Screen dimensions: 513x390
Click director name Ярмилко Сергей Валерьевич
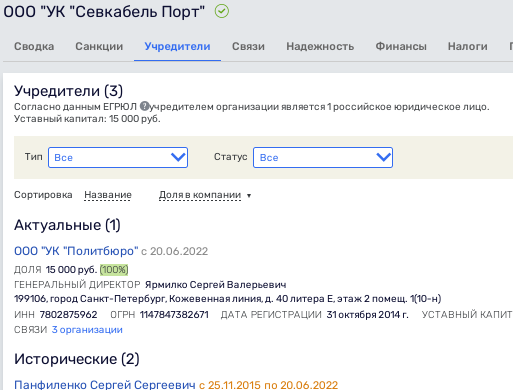[216, 285]
